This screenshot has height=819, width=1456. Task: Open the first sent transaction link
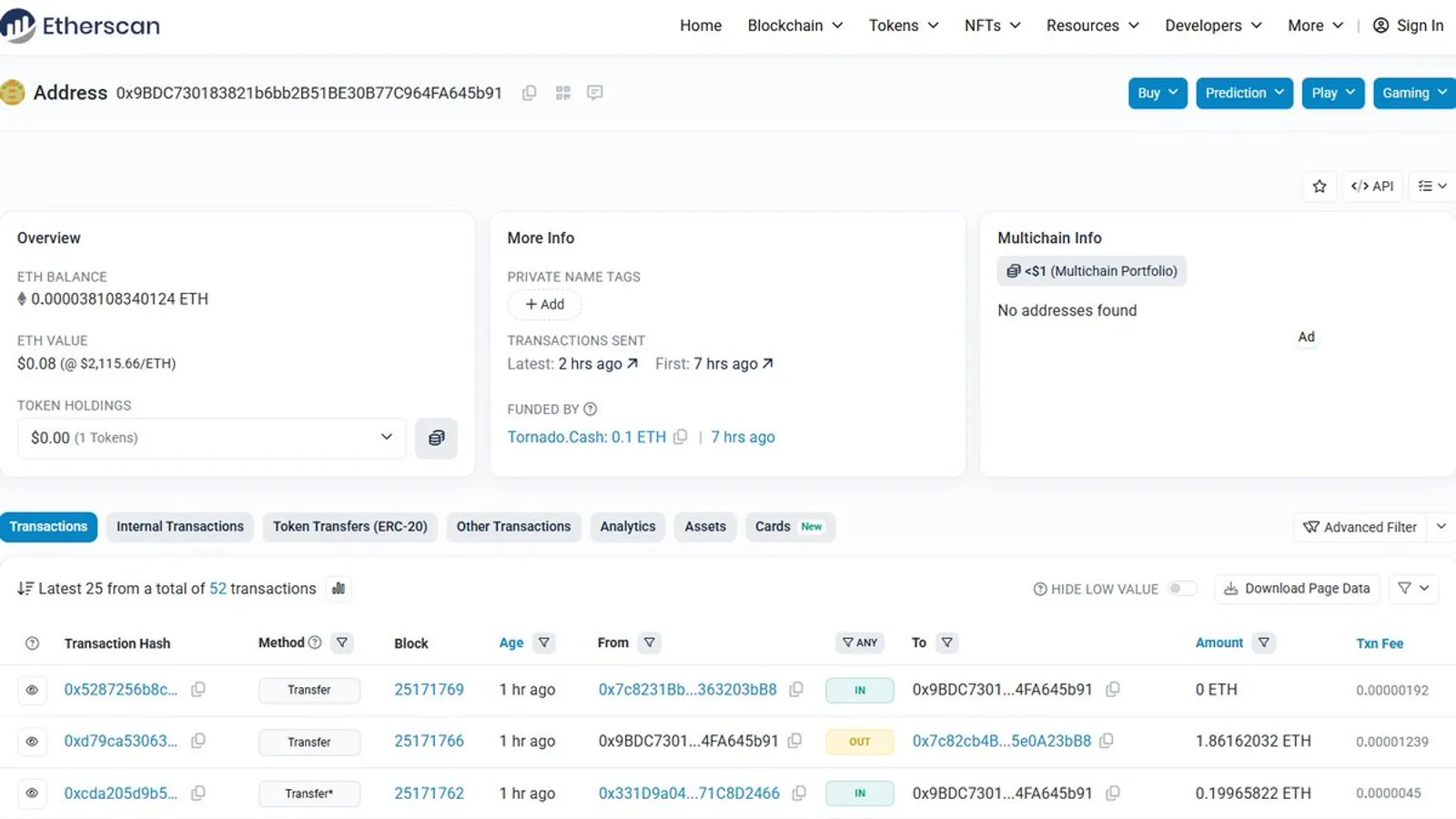click(x=733, y=363)
